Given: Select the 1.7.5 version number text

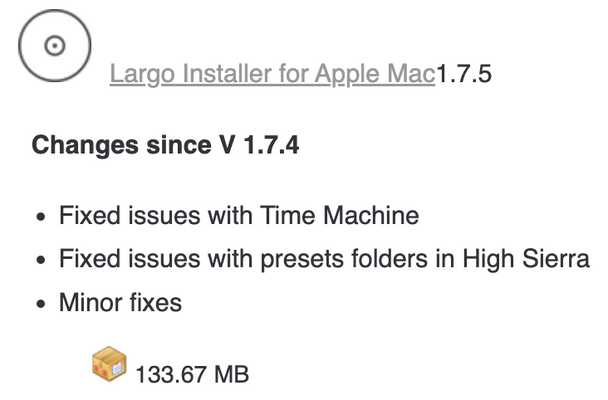Looking at the screenshot, I should (x=464, y=74).
